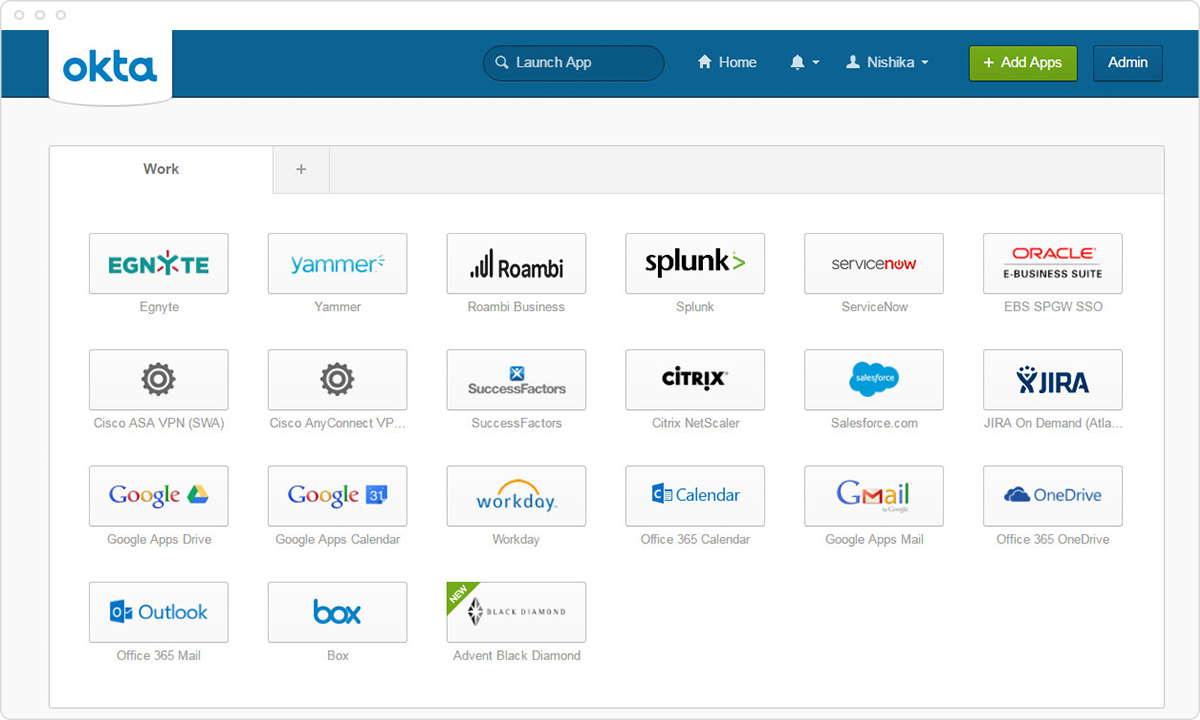Click the green Add Apps button
The height and width of the screenshot is (720, 1200).
pyautogui.click(x=1022, y=62)
